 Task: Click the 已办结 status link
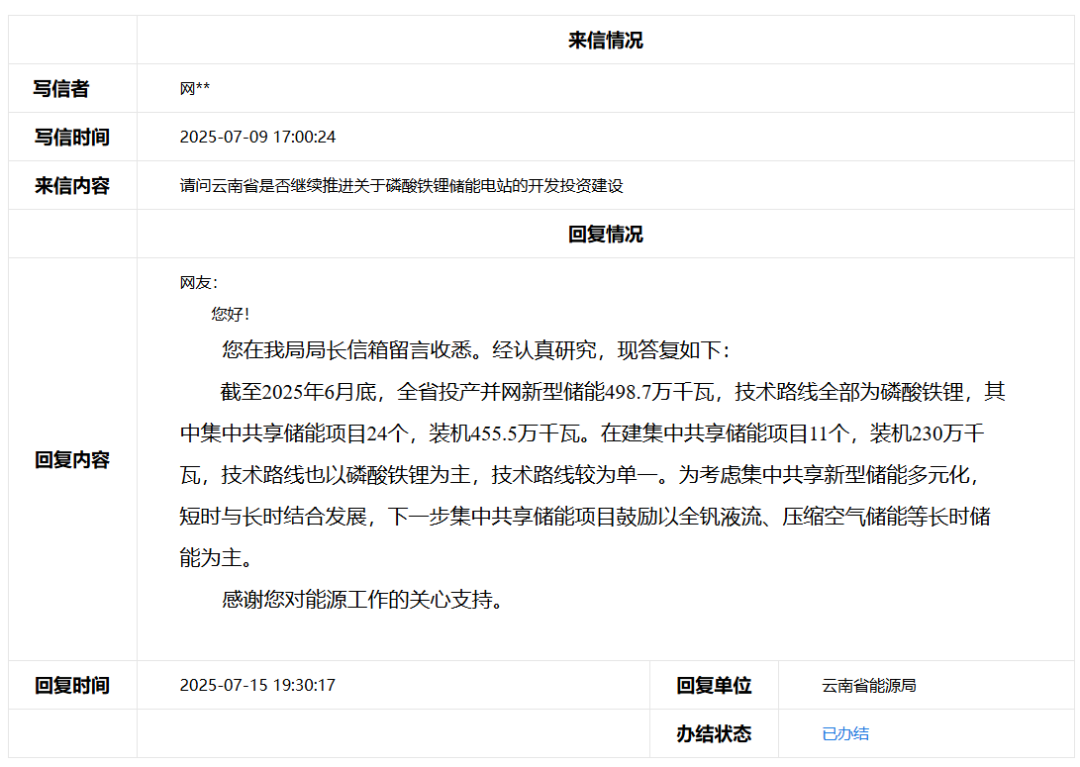click(x=845, y=734)
